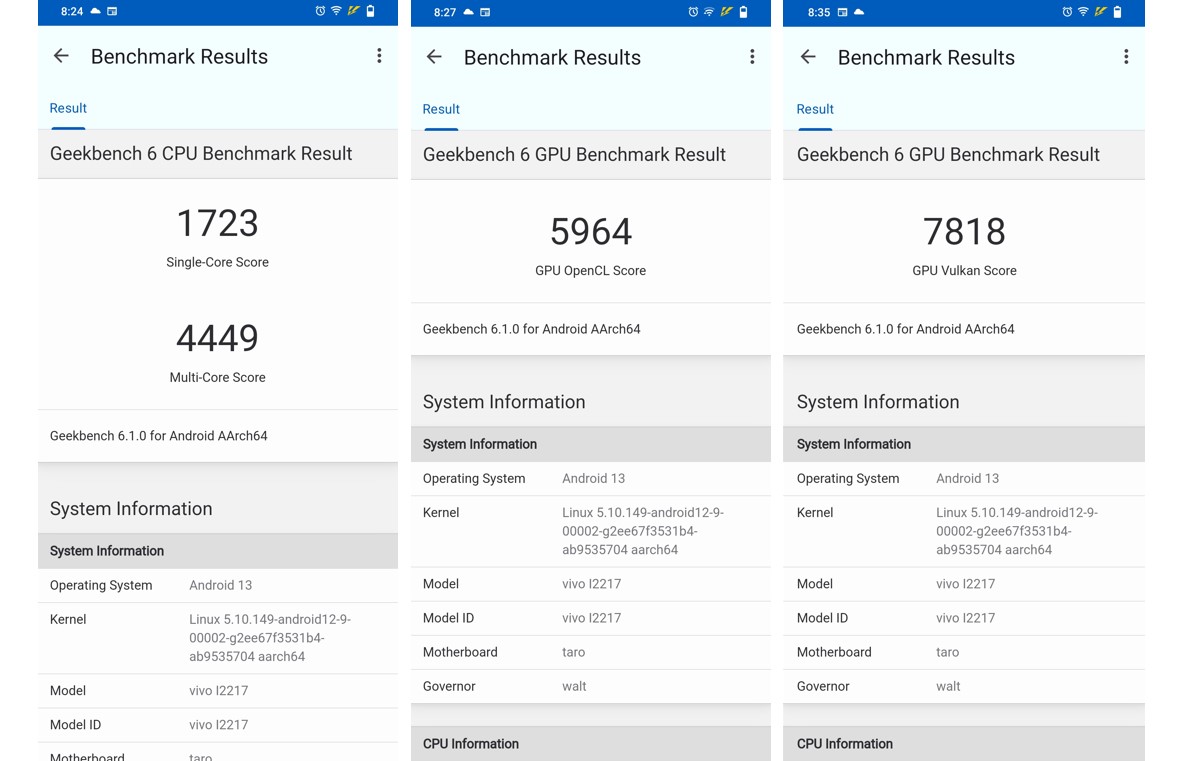Tap Motherboard taro row on OpenCL screen
This screenshot has width=1183, height=761.
coord(591,652)
